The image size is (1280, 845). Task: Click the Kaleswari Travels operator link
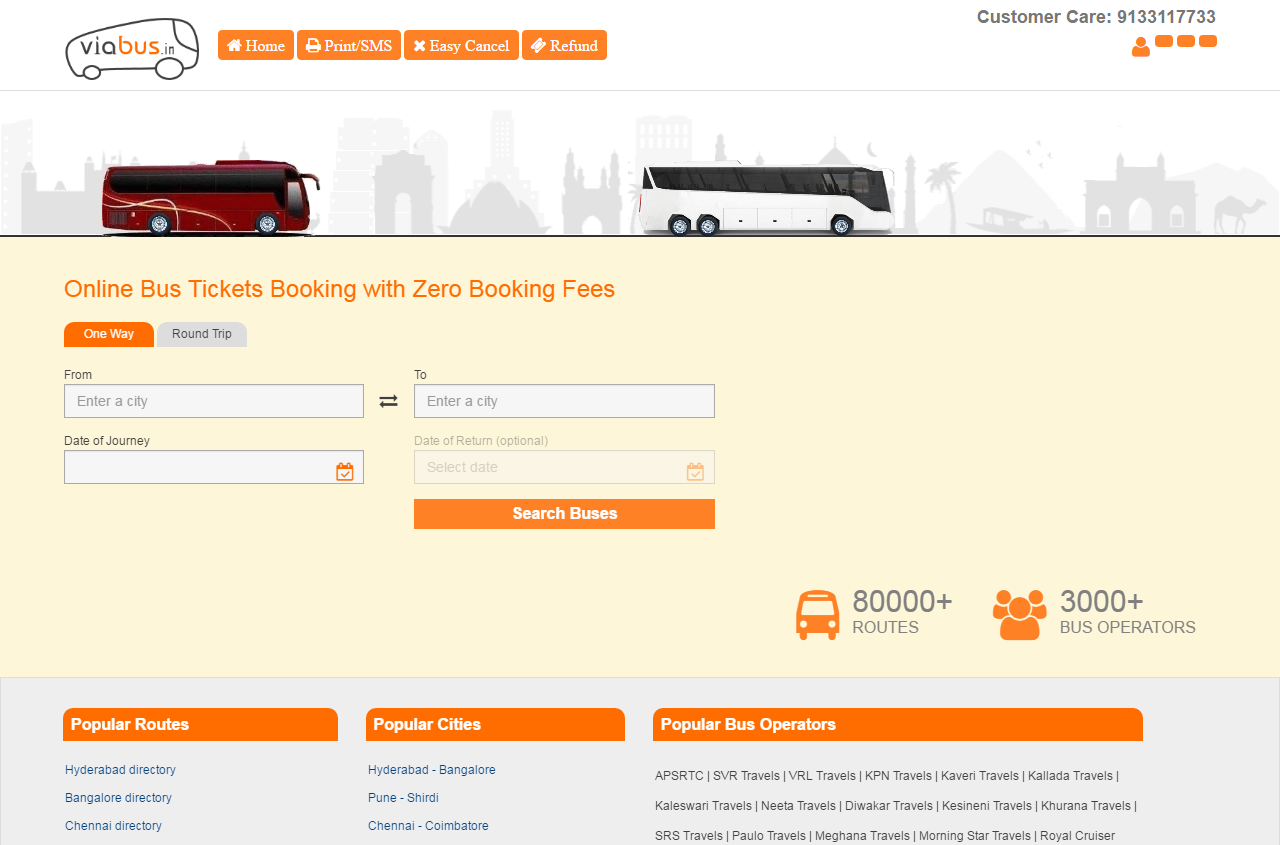click(x=703, y=806)
